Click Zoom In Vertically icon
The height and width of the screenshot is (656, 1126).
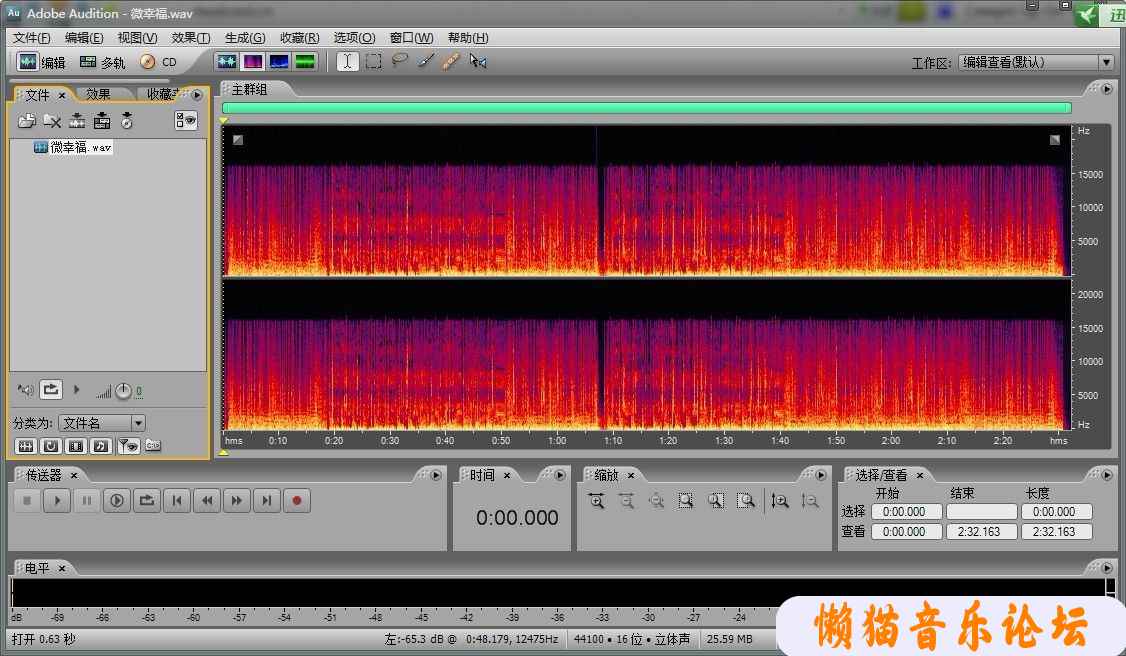tap(780, 500)
